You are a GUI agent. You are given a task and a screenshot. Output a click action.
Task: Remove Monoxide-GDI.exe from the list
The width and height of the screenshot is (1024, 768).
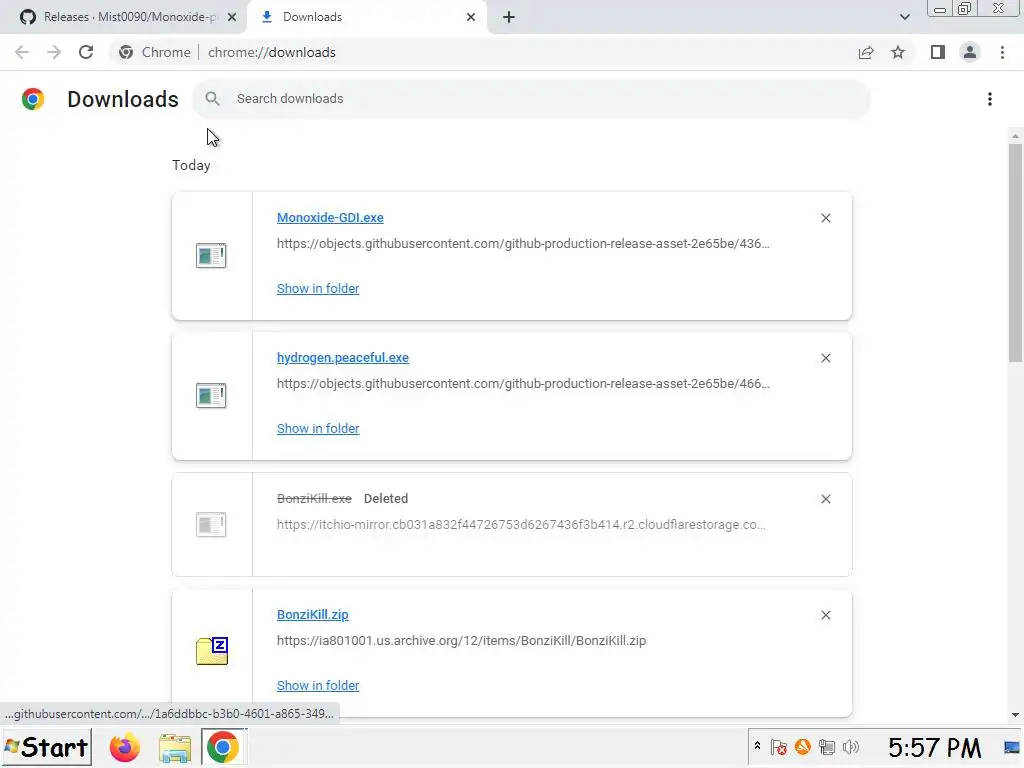point(825,218)
